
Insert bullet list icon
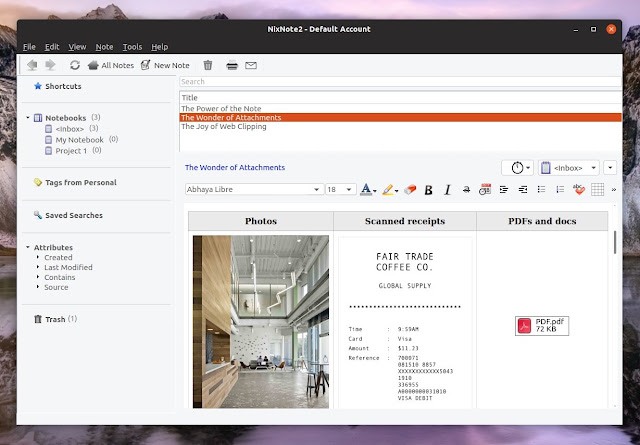click(x=541, y=189)
